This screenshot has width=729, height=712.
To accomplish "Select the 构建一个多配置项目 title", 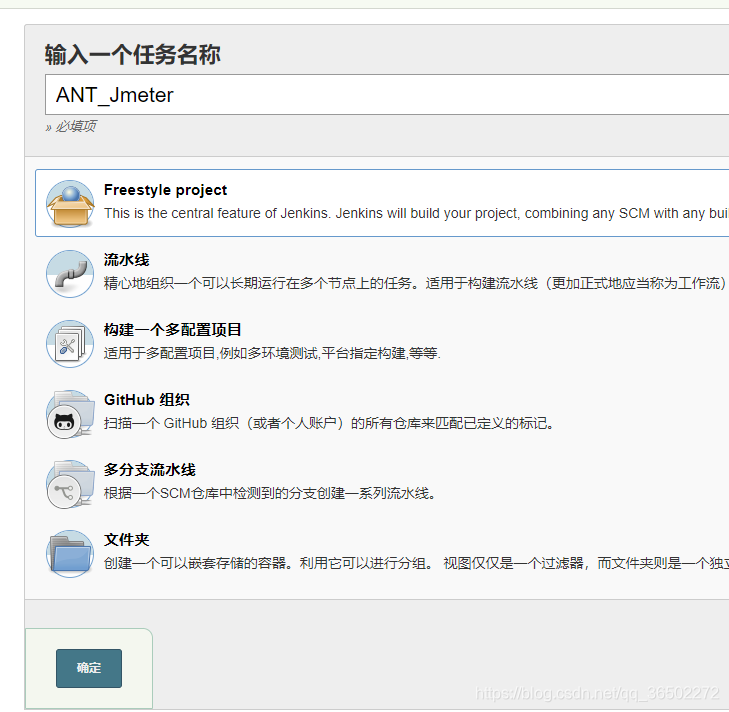I will [172, 329].
